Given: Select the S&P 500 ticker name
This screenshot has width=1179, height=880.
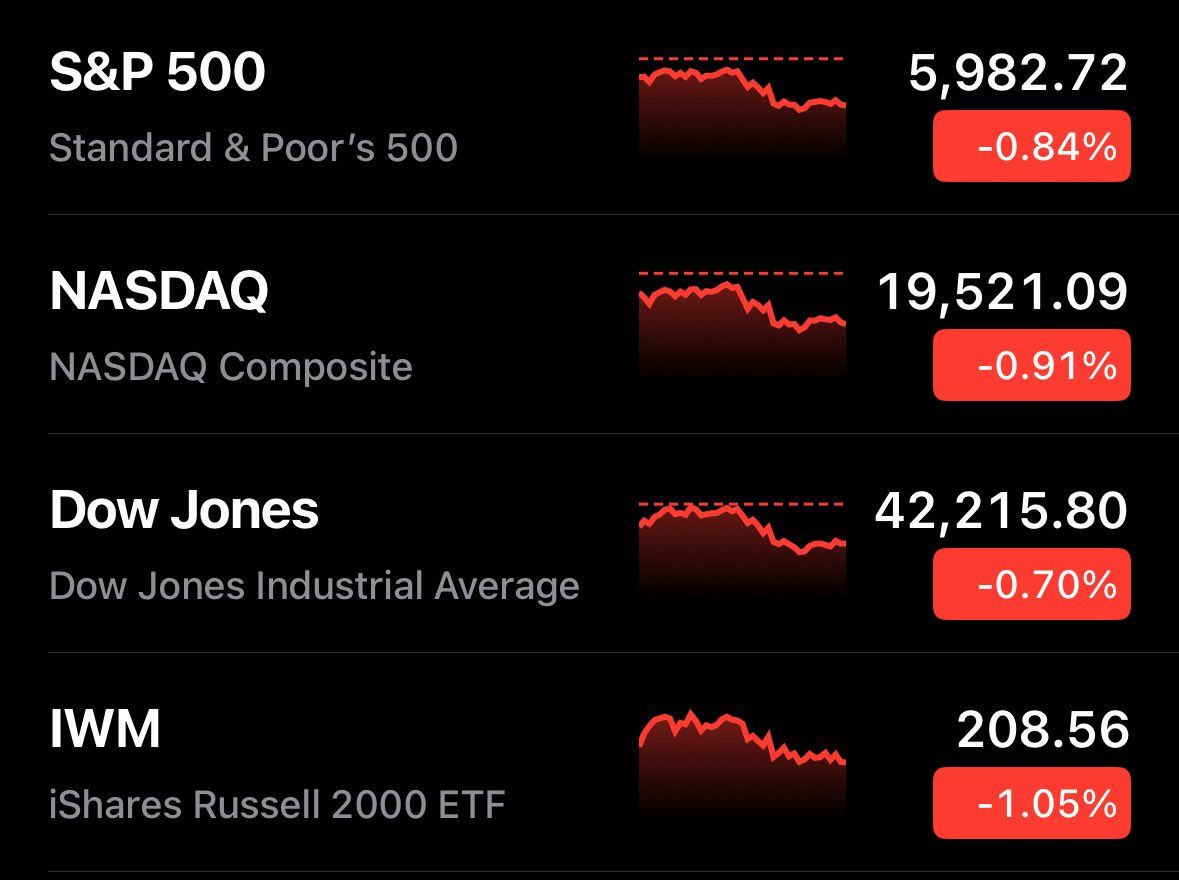Looking at the screenshot, I should pyautogui.click(x=158, y=72).
